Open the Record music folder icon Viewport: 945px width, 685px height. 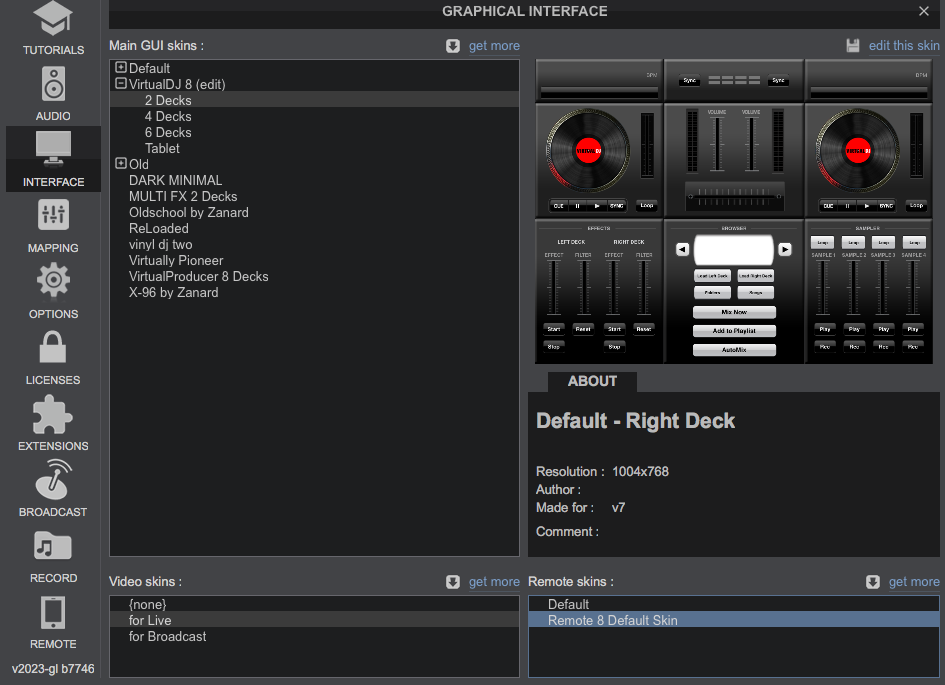coord(53,546)
